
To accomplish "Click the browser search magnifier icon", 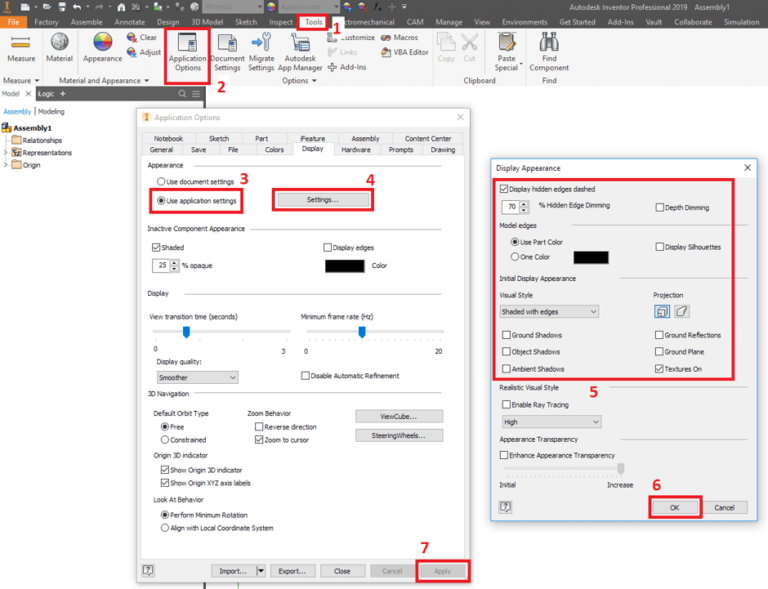I will [182, 94].
